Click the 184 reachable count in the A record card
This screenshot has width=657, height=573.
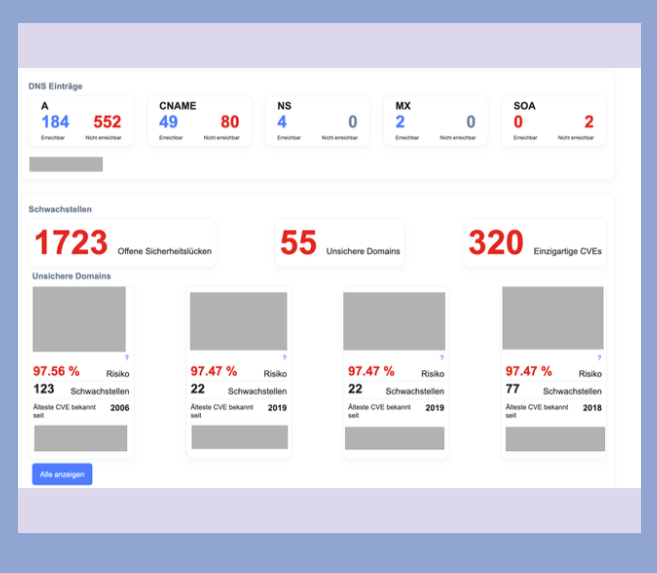click(55, 122)
